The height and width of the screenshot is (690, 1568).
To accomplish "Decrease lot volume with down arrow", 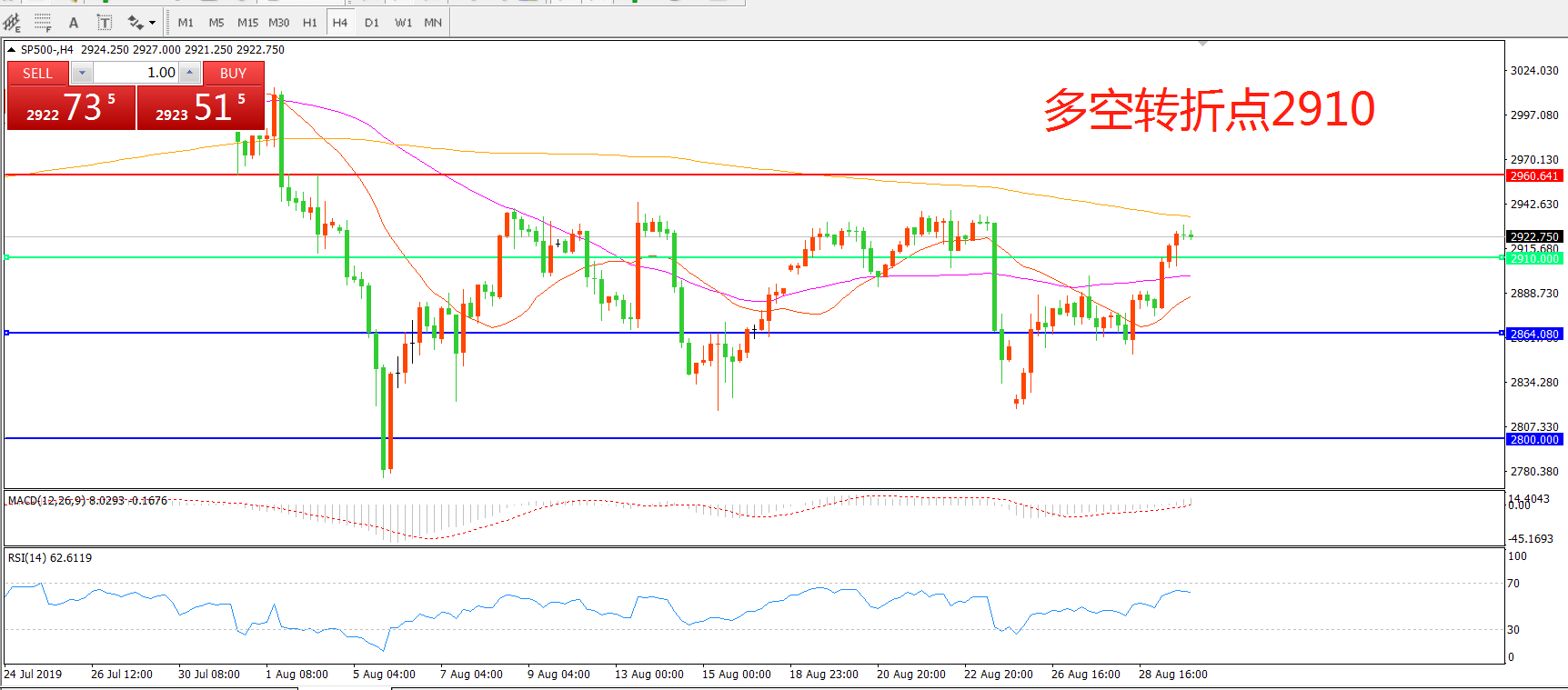I will click(82, 73).
